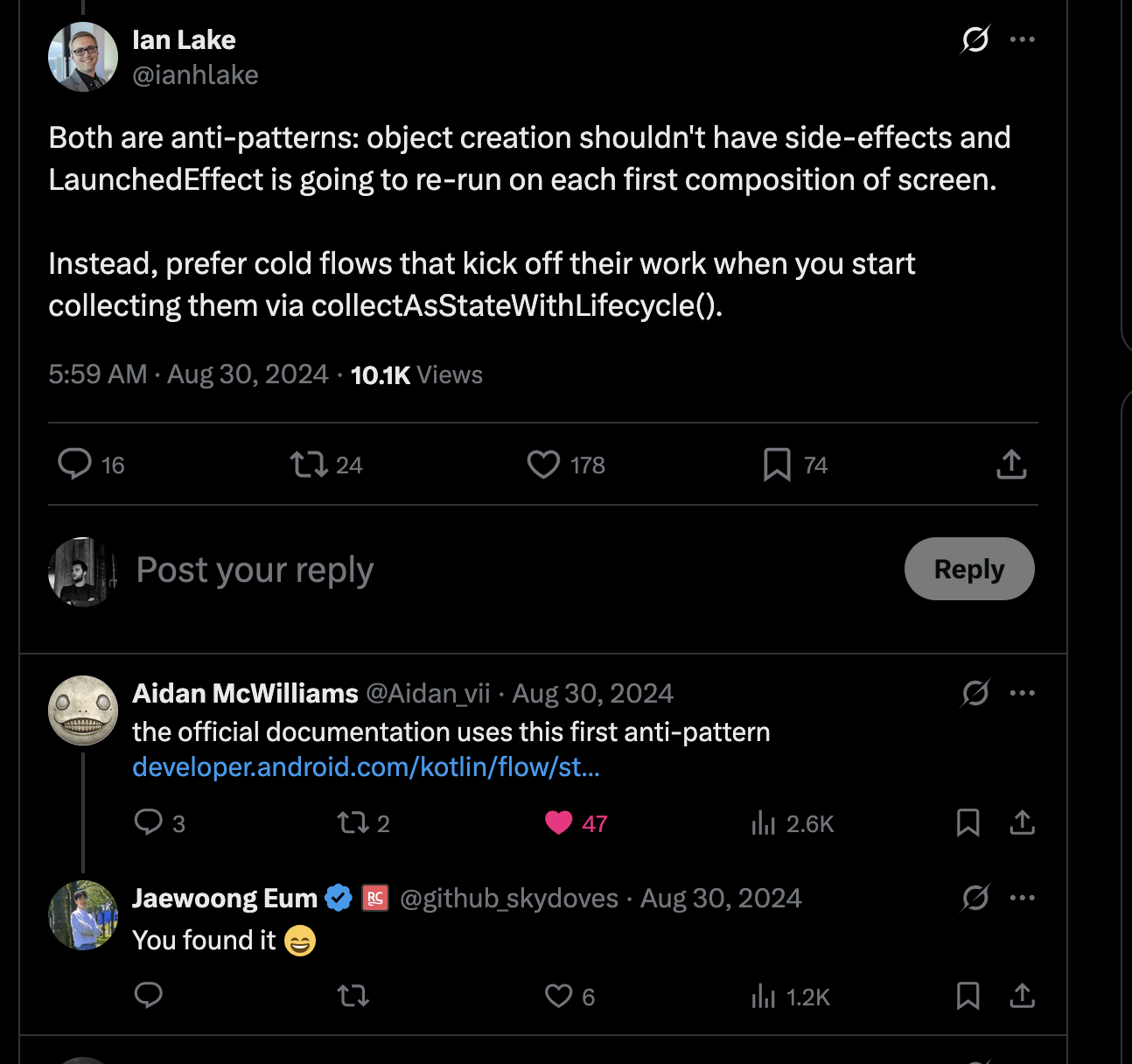Click the Reply button
This screenshot has width=1132, height=1064.
click(x=969, y=569)
